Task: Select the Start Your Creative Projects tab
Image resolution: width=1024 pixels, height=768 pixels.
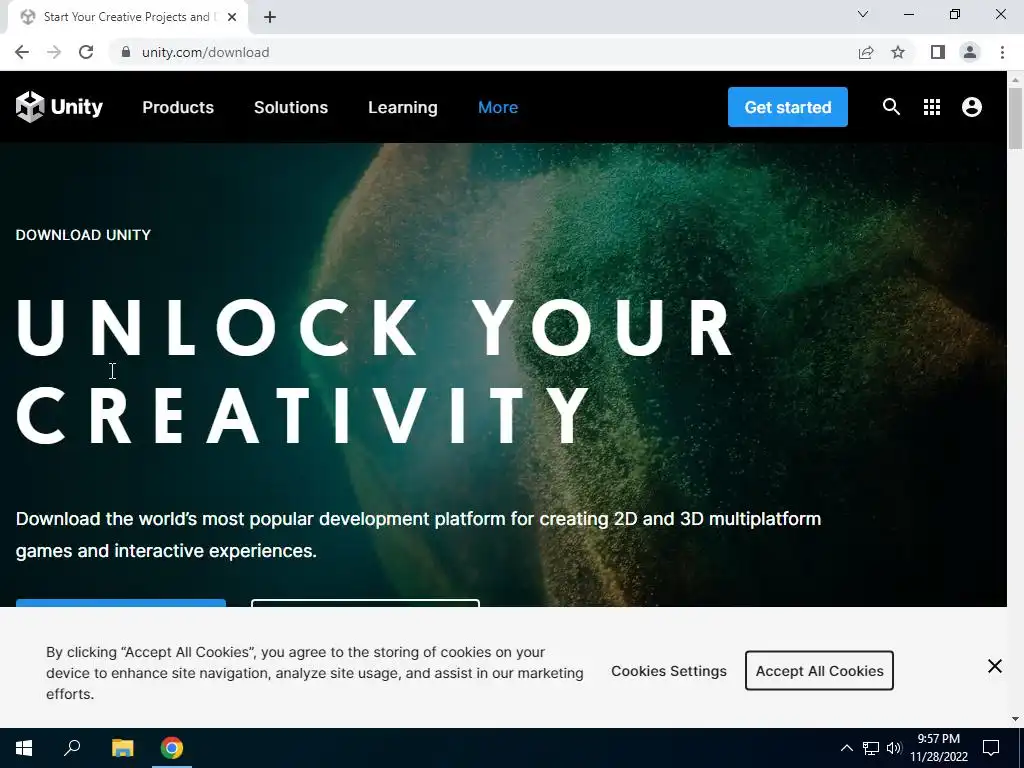Action: click(128, 18)
